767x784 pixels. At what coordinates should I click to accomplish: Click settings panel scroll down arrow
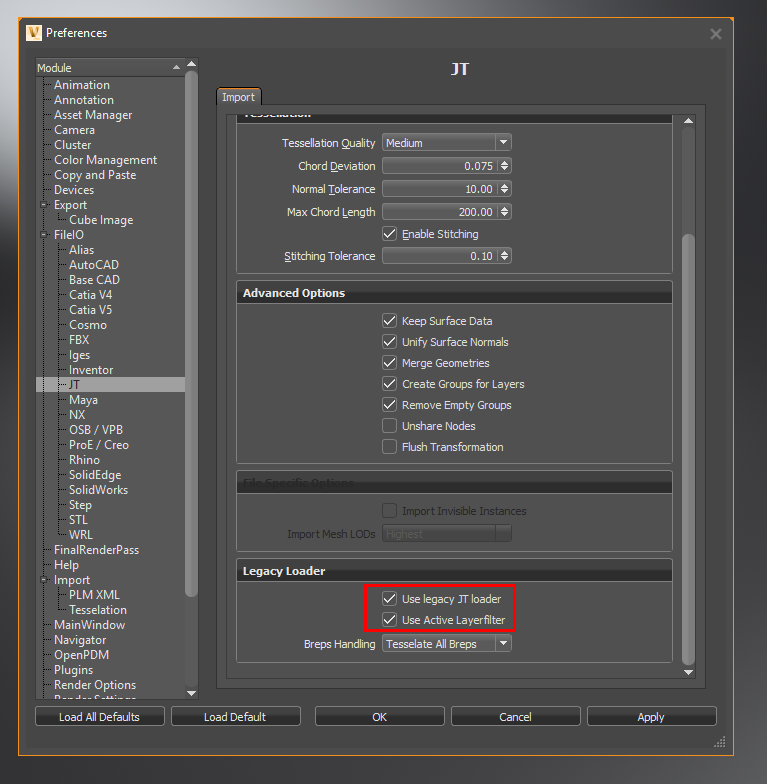coord(688,672)
